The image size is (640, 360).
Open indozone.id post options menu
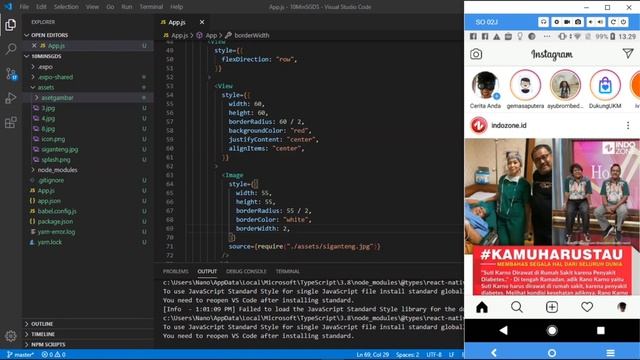(628, 125)
